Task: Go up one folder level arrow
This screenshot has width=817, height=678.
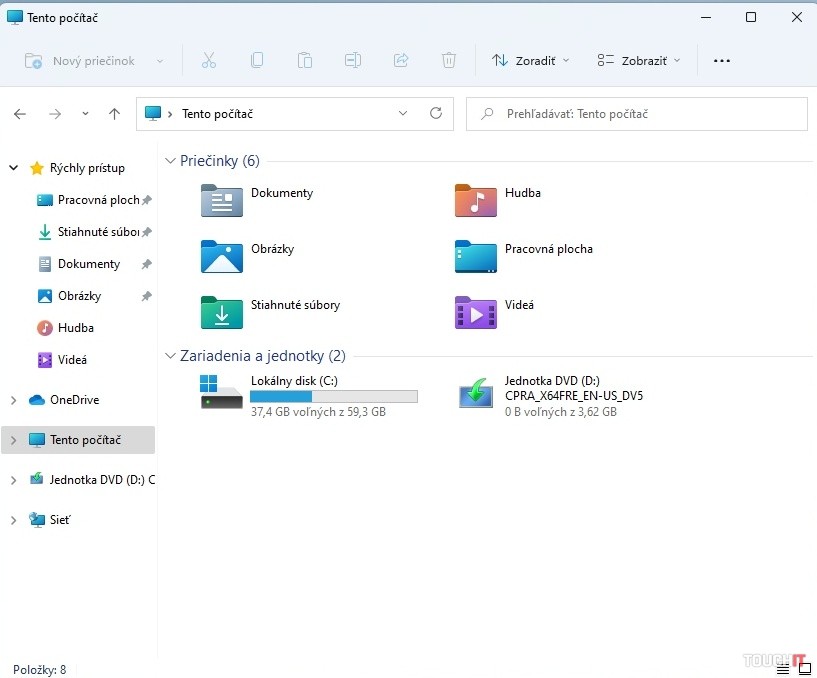Action: click(x=114, y=114)
